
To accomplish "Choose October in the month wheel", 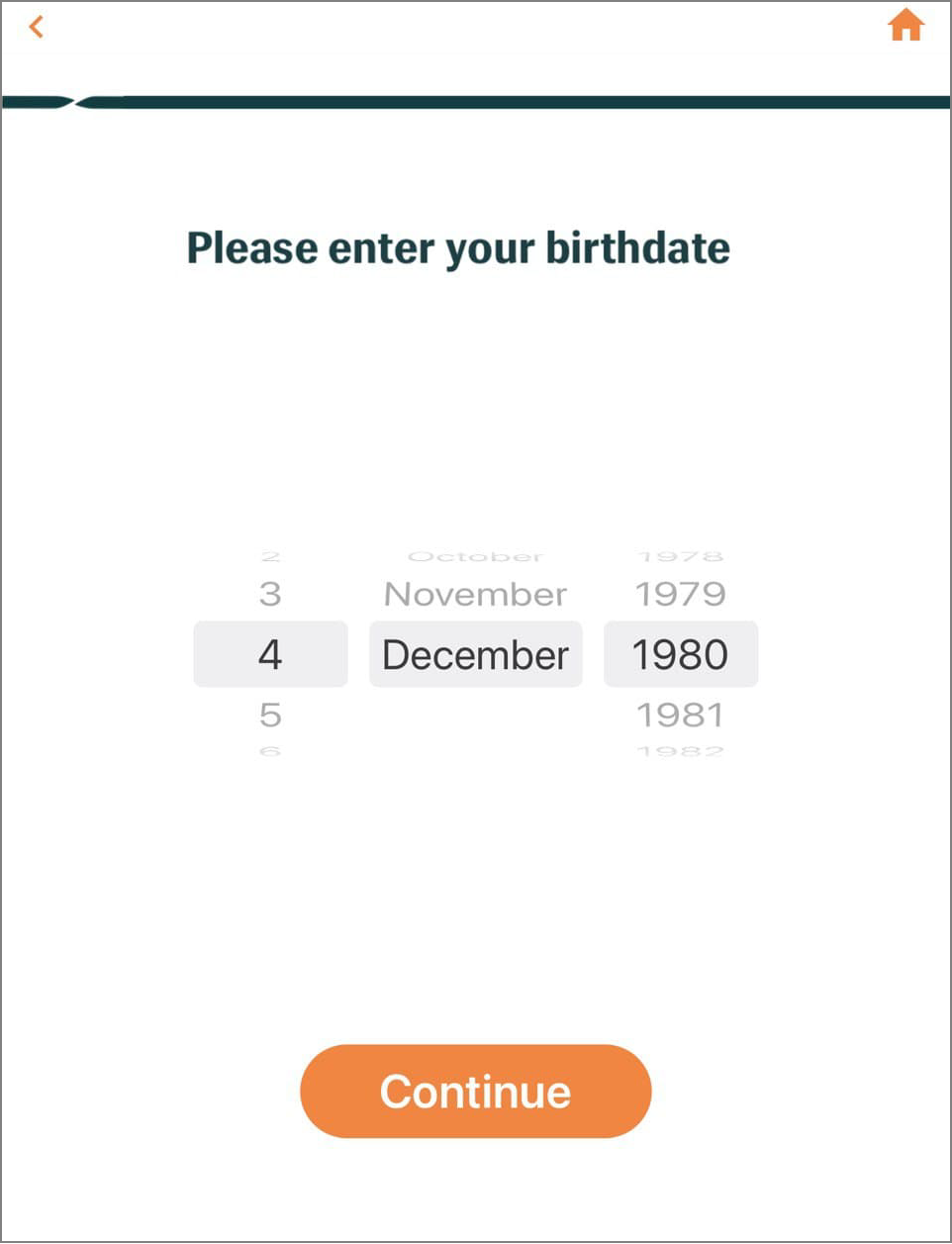I will click(x=476, y=557).
